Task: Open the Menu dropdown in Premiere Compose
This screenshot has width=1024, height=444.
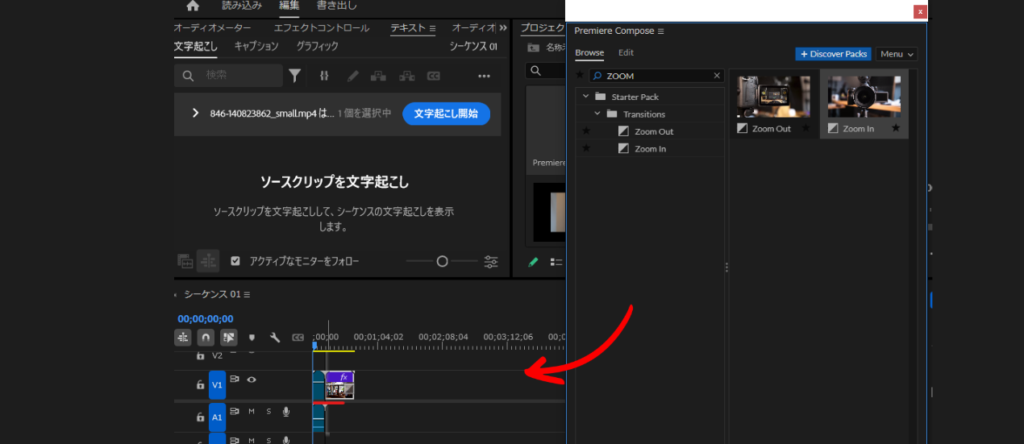Action: [x=897, y=54]
